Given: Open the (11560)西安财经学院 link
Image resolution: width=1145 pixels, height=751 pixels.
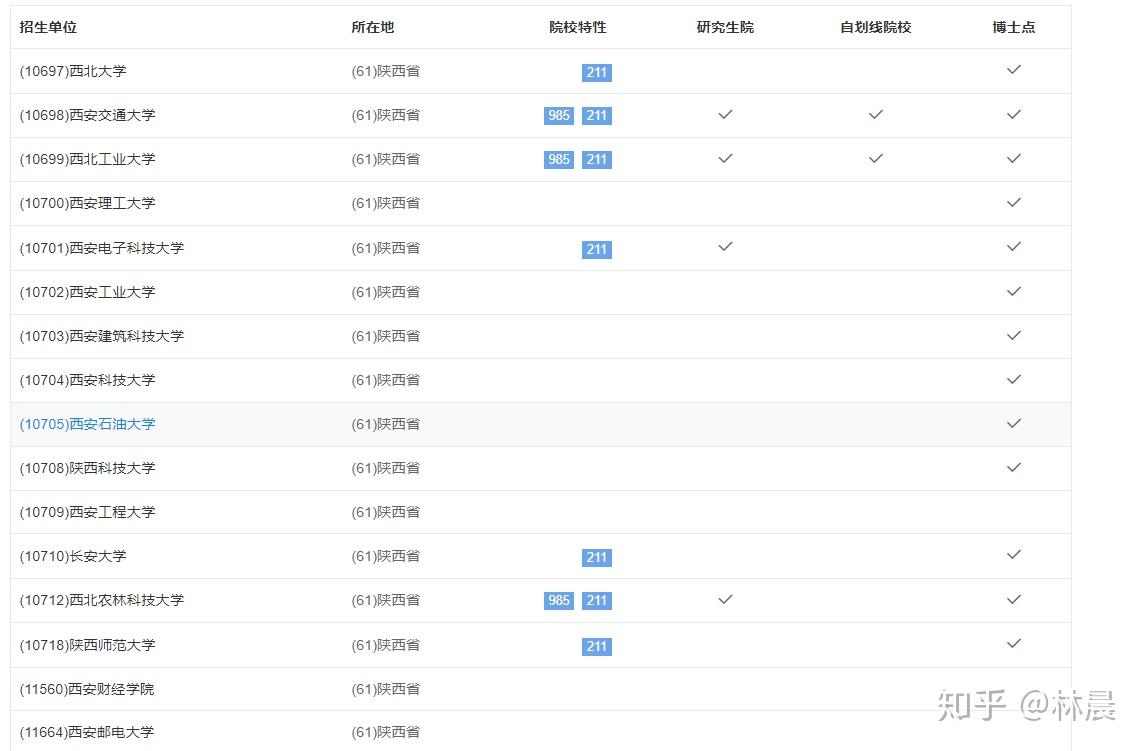Looking at the screenshot, I should tap(87, 690).
